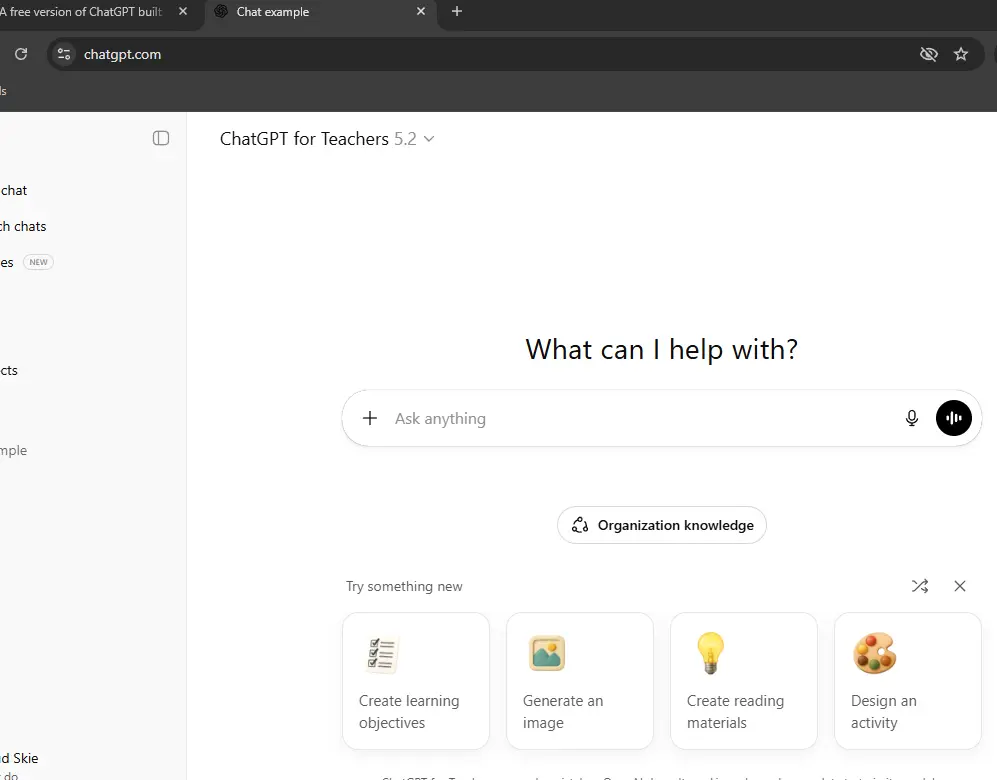Click the picture icon on Generate an image card
Image resolution: width=997 pixels, height=780 pixels.
pos(547,653)
